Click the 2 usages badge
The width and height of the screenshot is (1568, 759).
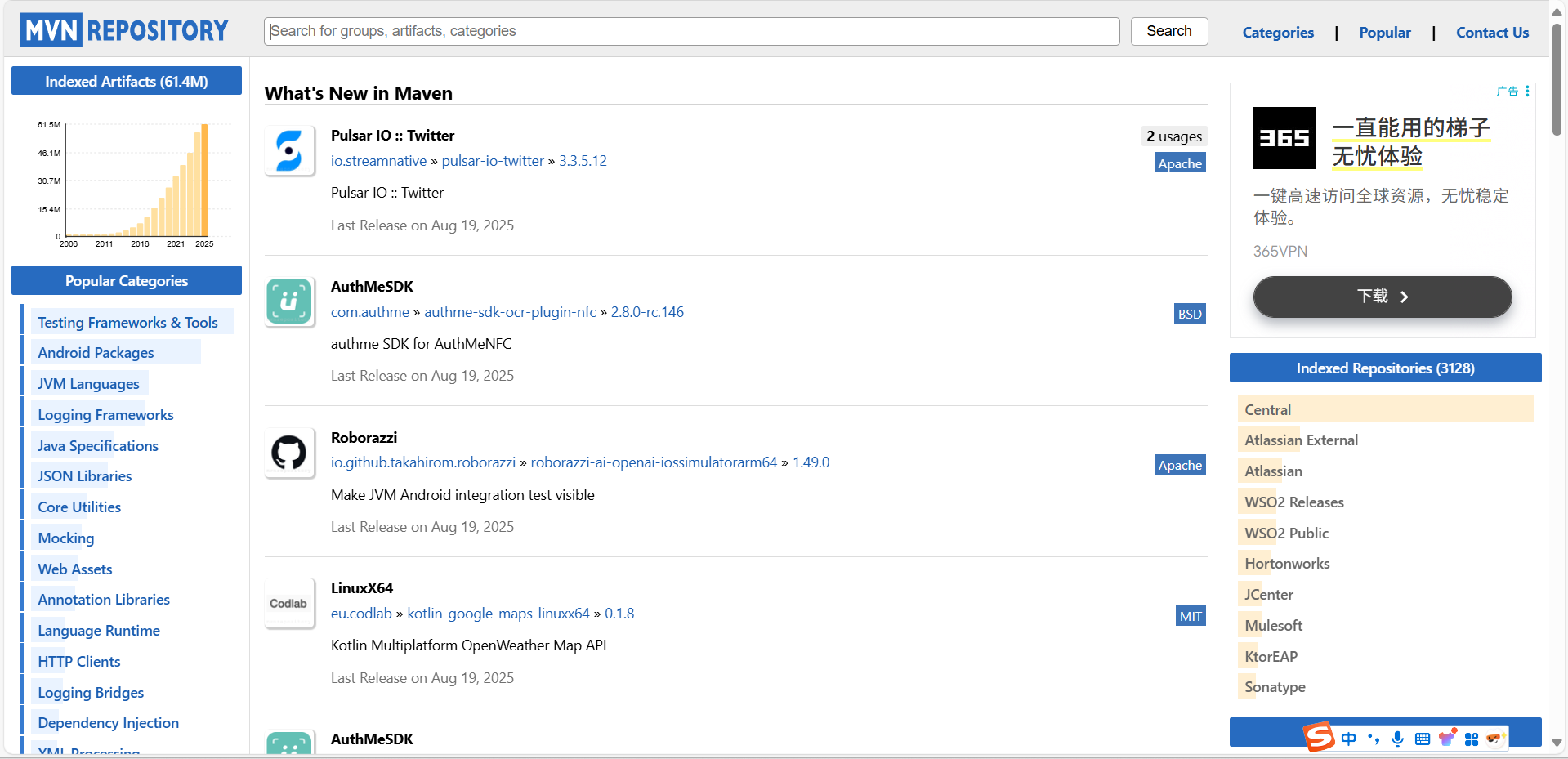[x=1174, y=136]
